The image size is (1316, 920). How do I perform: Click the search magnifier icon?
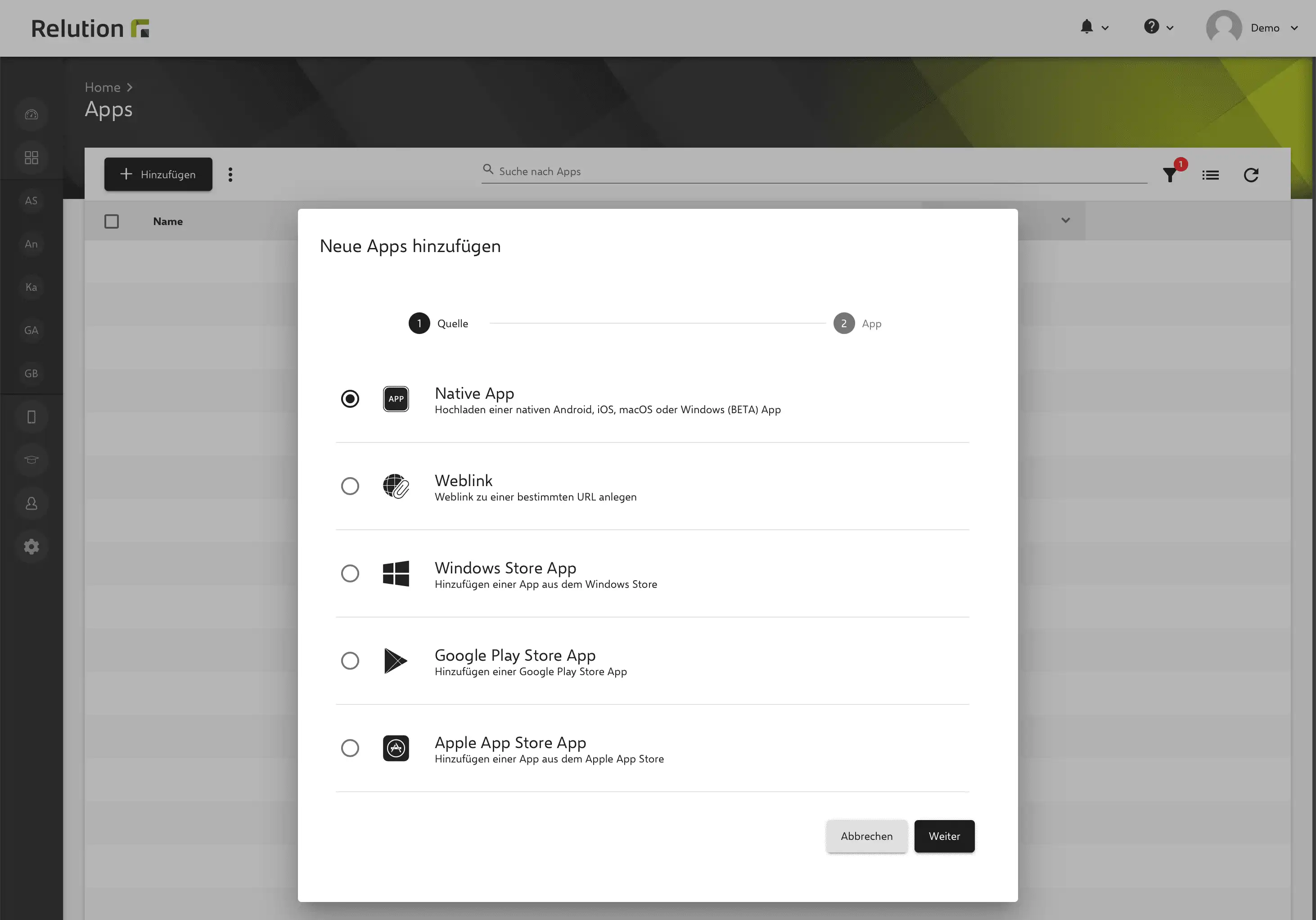pos(488,169)
